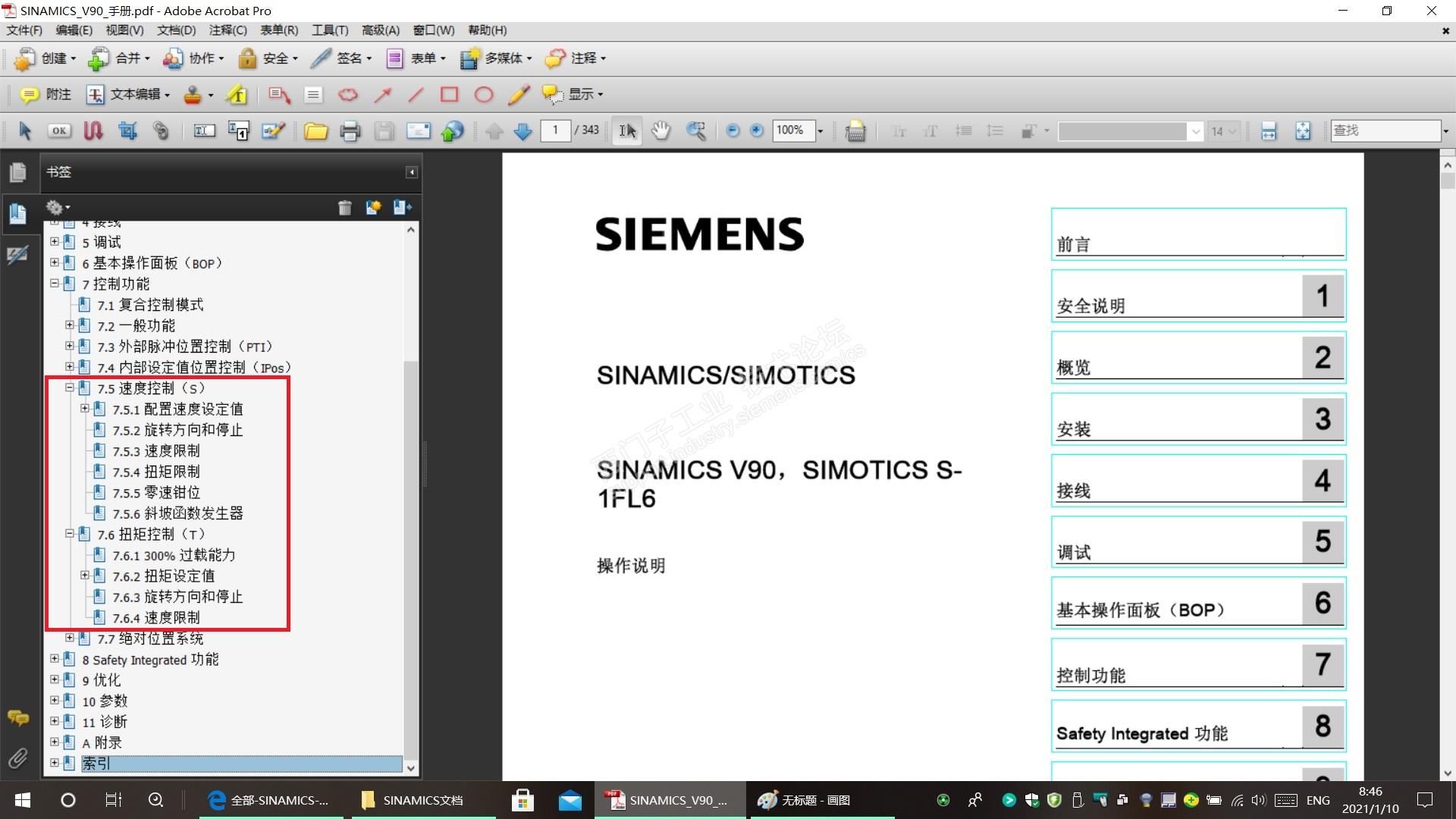Collapse the 7.5 速度控制 bookmark

point(70,388)
